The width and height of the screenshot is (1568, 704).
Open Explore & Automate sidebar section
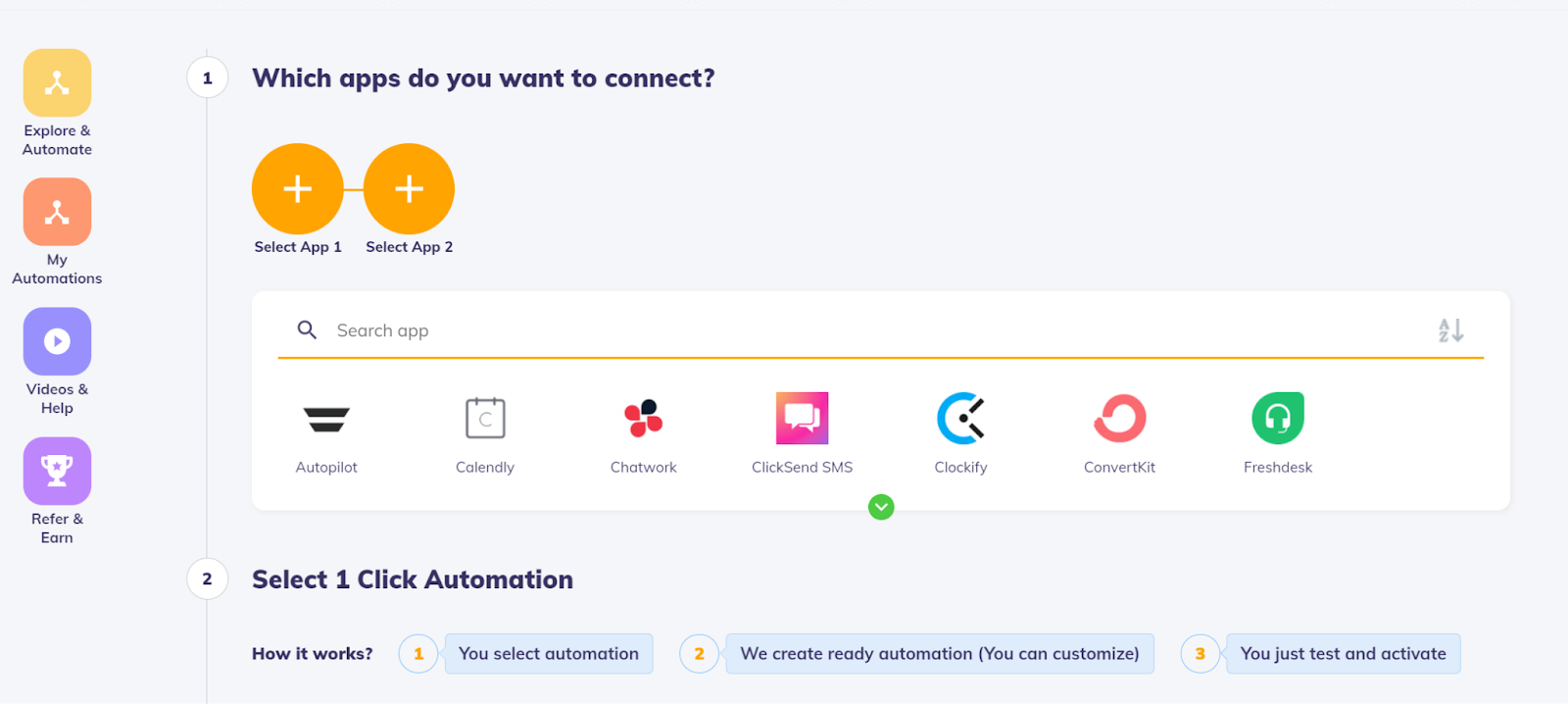tap(57, 84)
